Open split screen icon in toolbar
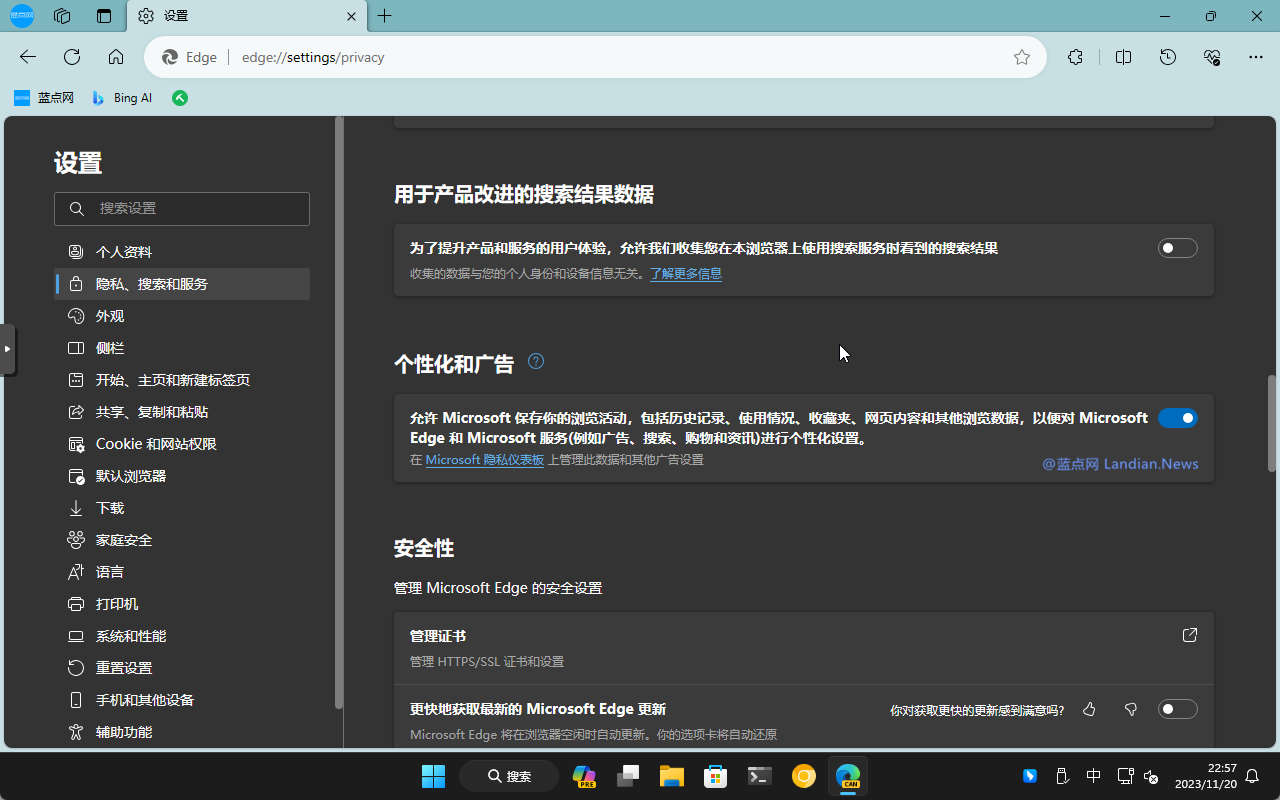Image resolution: width=1280 pixels, height=800 pixels. (1123, 57)
